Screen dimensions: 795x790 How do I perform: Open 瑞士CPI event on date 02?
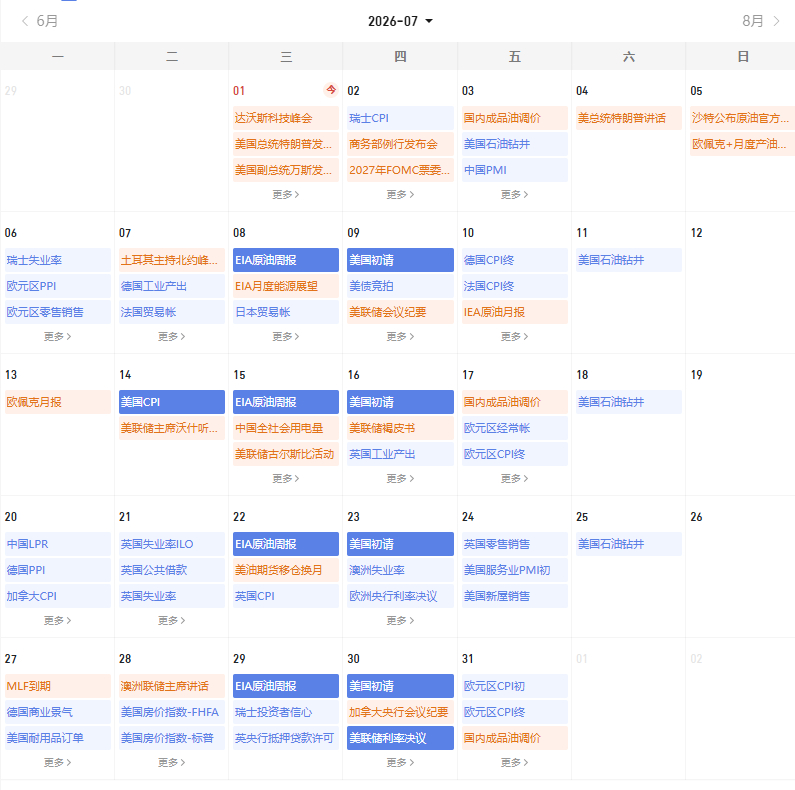[400, 118]
